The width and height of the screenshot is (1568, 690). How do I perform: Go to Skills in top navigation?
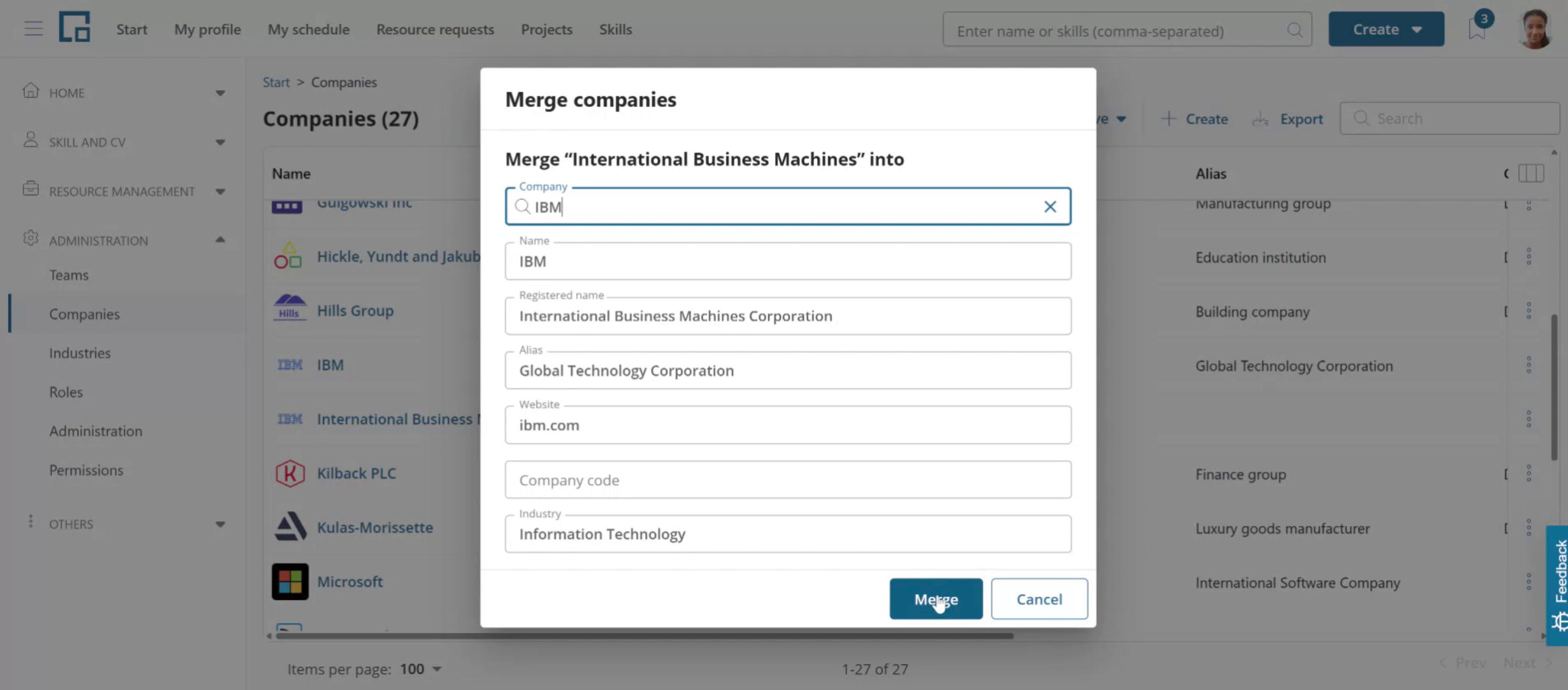click(x=616, y=29)
